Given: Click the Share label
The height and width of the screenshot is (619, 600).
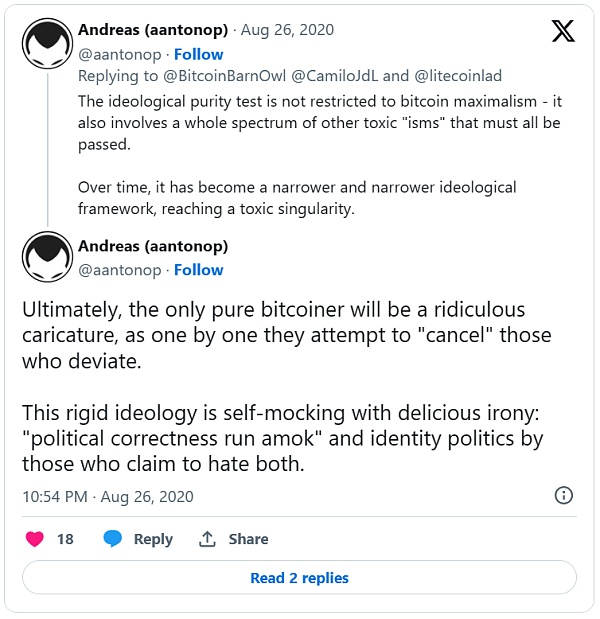Looking at the screenshot, I should tap(248, 539).
